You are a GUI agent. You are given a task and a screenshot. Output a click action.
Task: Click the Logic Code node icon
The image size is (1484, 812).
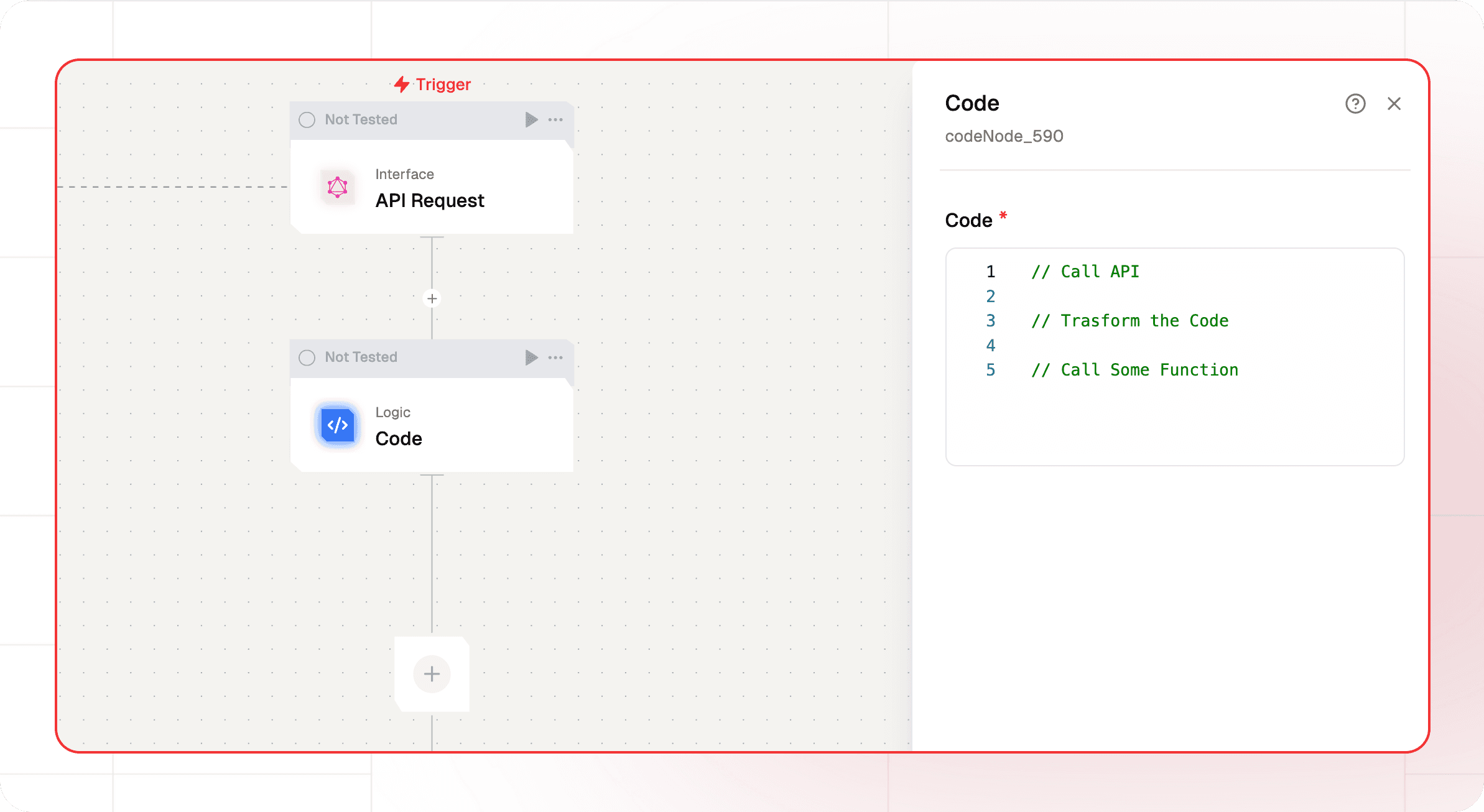337,424
